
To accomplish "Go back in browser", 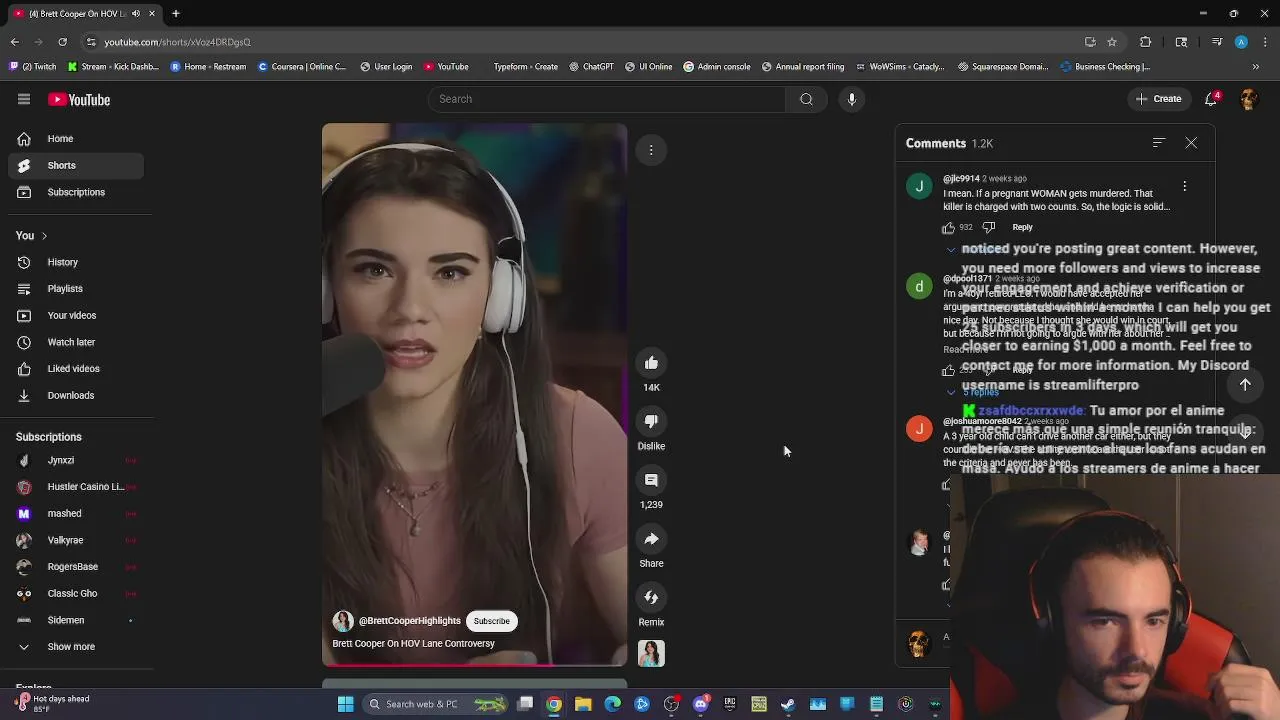I will 14,42.
